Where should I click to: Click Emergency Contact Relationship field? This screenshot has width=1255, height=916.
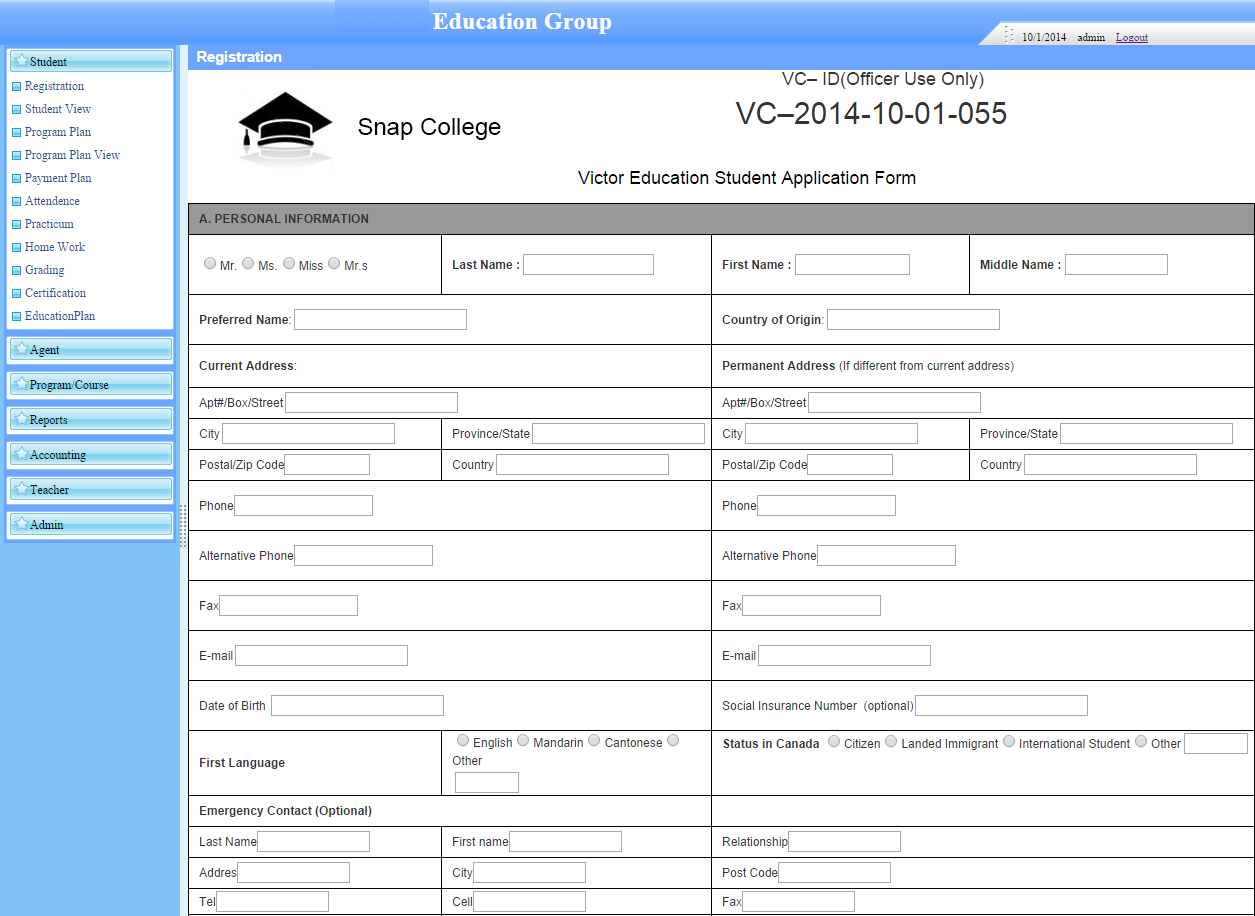pyautogui.click(x=844, y=842)
